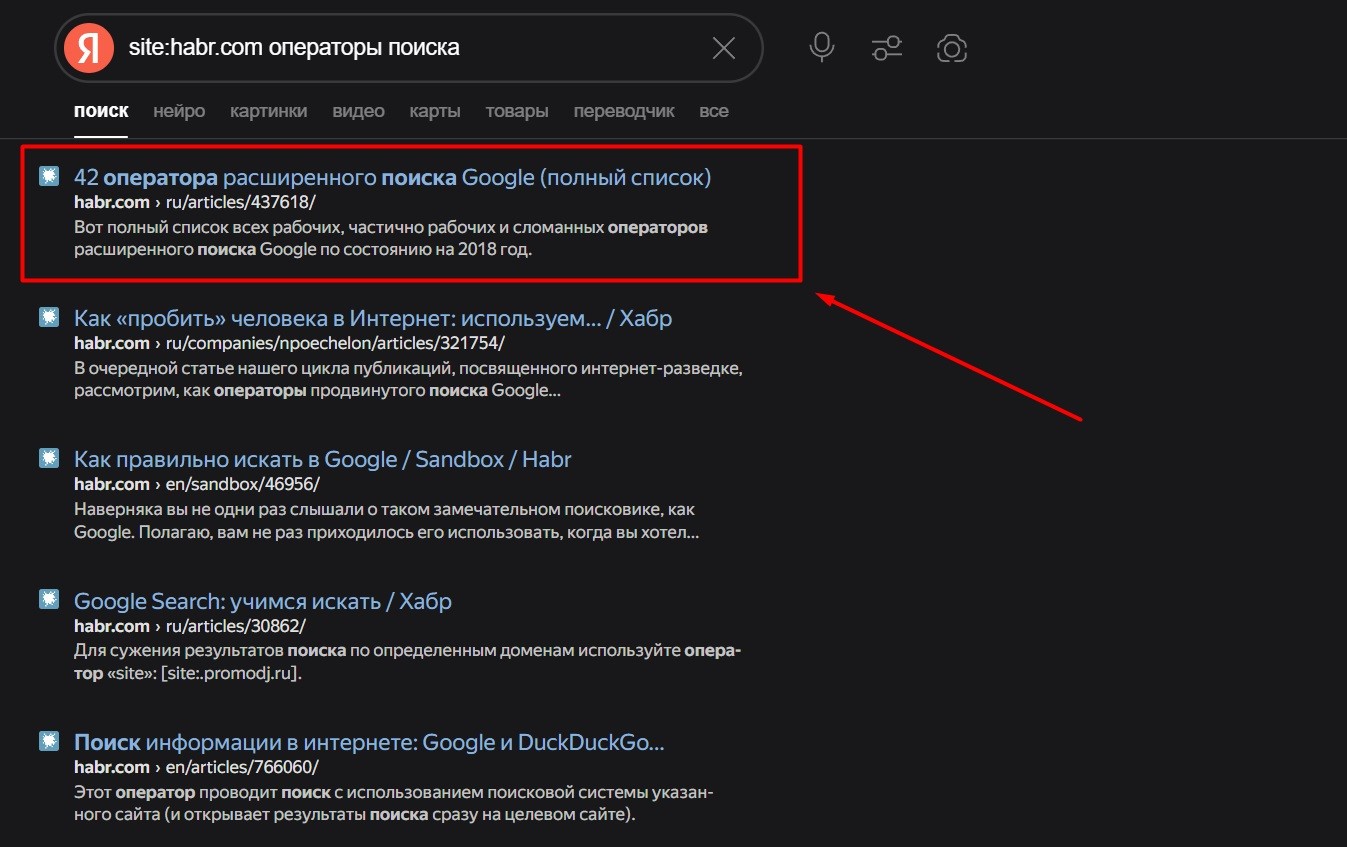Start voice search with microphone icon

tap(822, 48)
